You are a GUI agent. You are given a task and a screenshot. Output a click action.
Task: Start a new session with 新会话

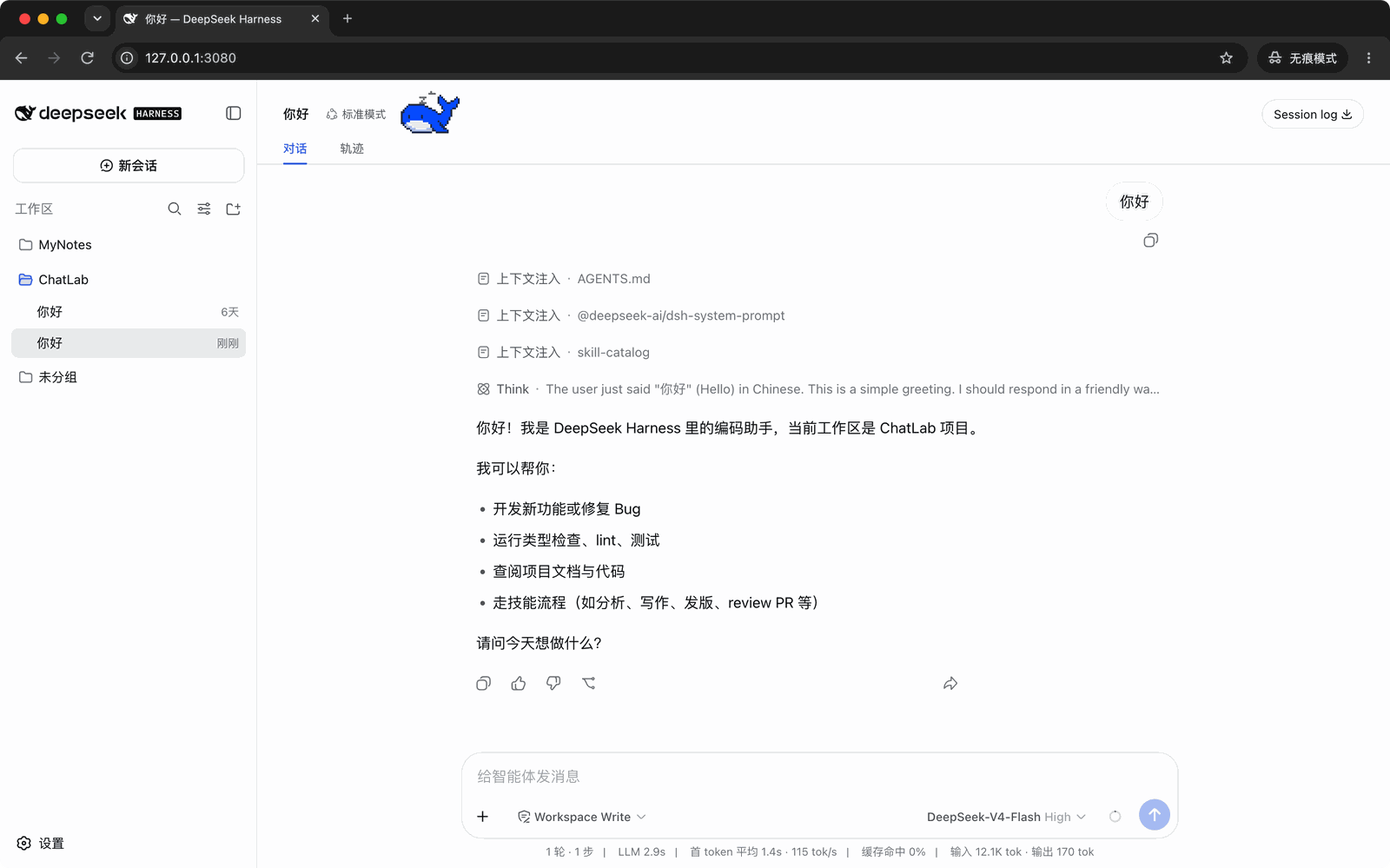point(129,166)
